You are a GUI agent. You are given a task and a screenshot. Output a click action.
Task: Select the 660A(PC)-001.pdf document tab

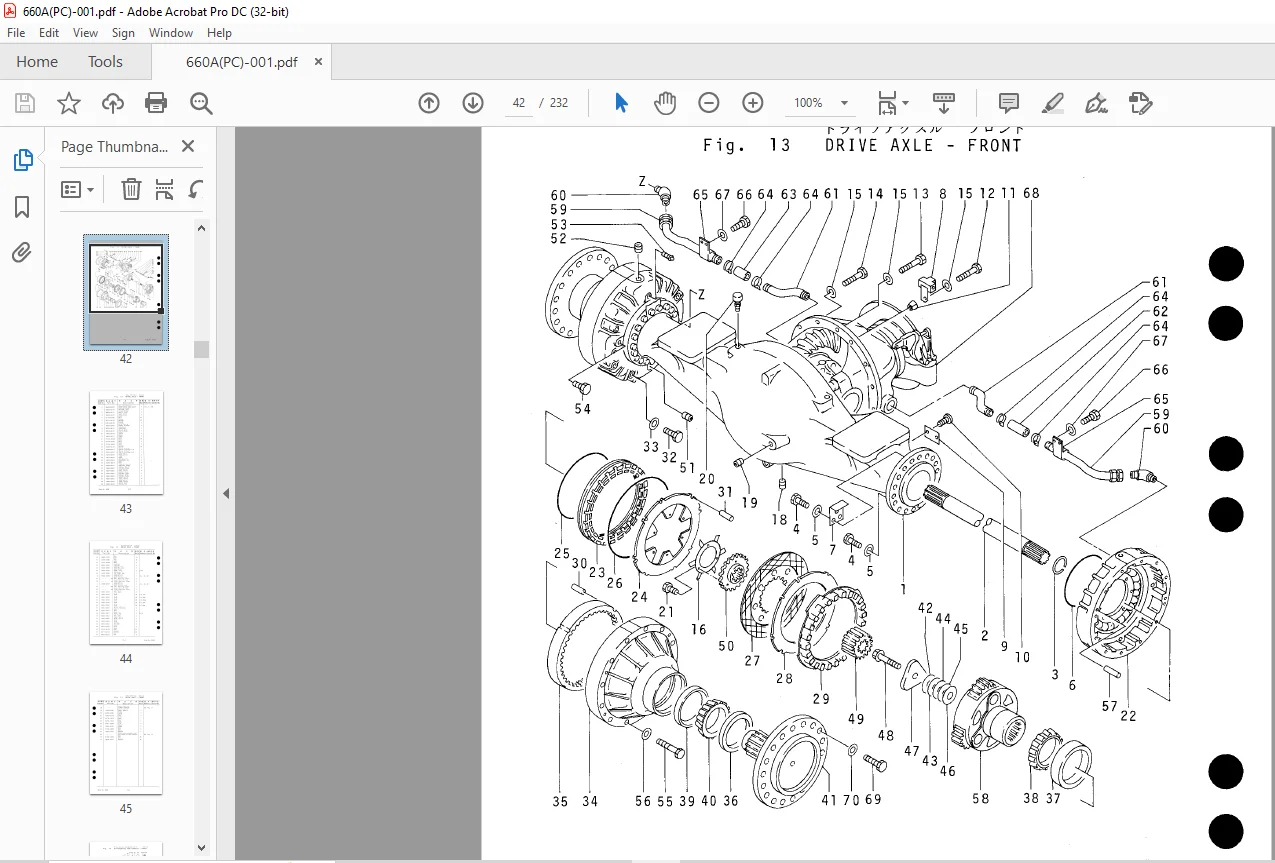[x=241, y=61]
